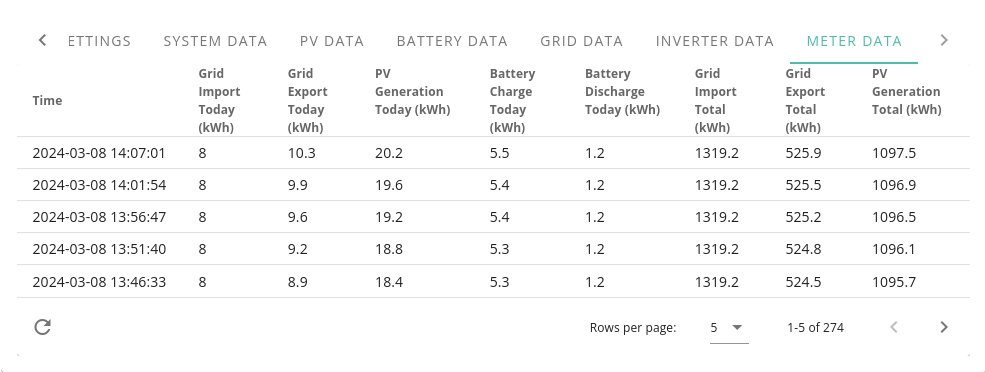This screenshot has width=985, height=372.
Task: Click the Battery Charge Today column header
Action: pos(513,101)
